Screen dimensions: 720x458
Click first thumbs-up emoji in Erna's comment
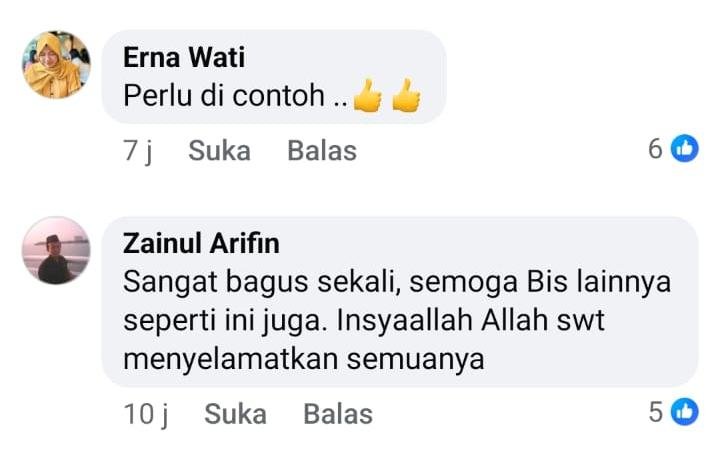click(367, 96)
